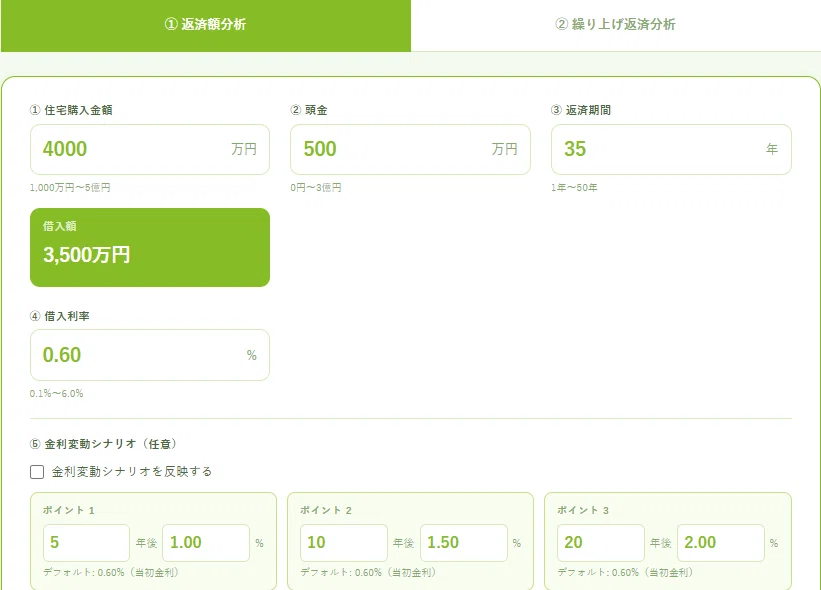
Task: Focus the 頭金 field showing 500
Action: (x=410, y=149)
